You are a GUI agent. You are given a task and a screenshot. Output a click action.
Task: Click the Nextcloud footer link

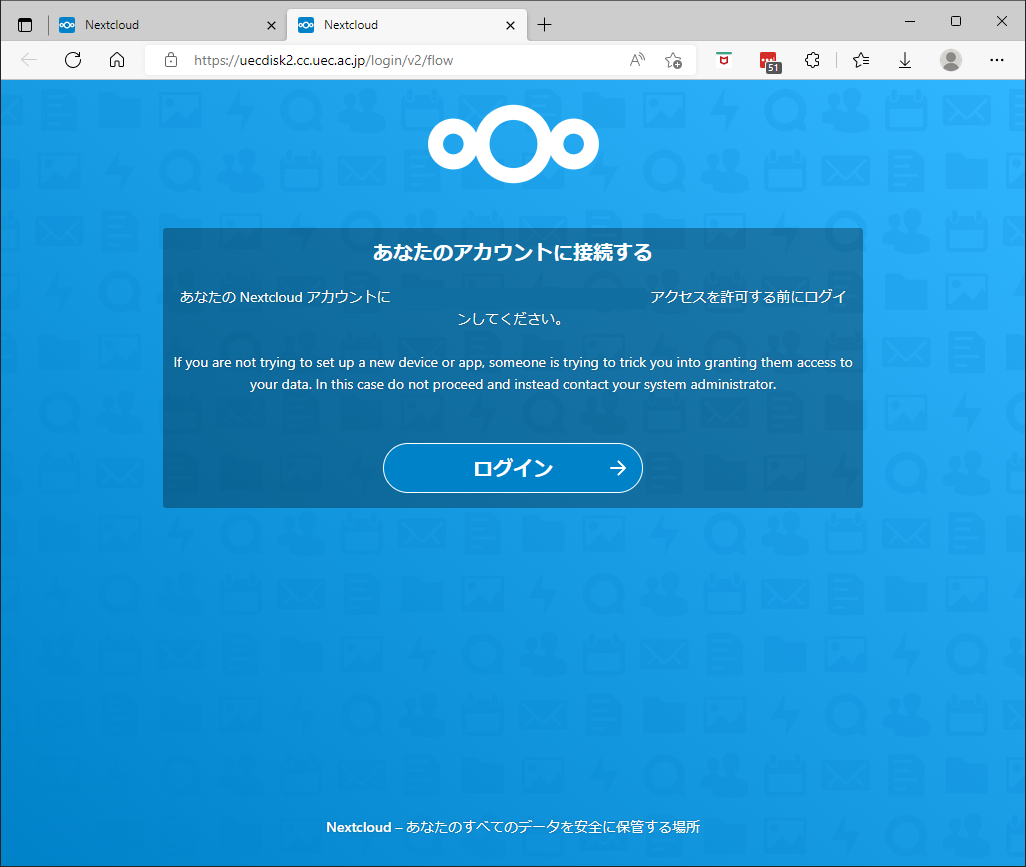coord(359,827)
